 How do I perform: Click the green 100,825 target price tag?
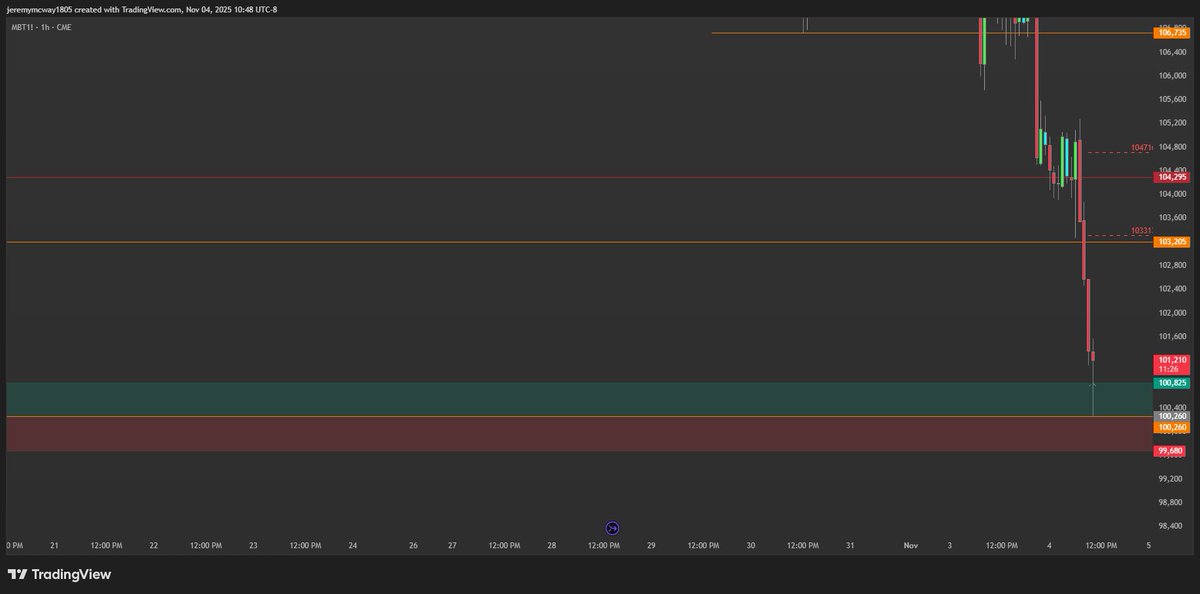(1171, 383)
